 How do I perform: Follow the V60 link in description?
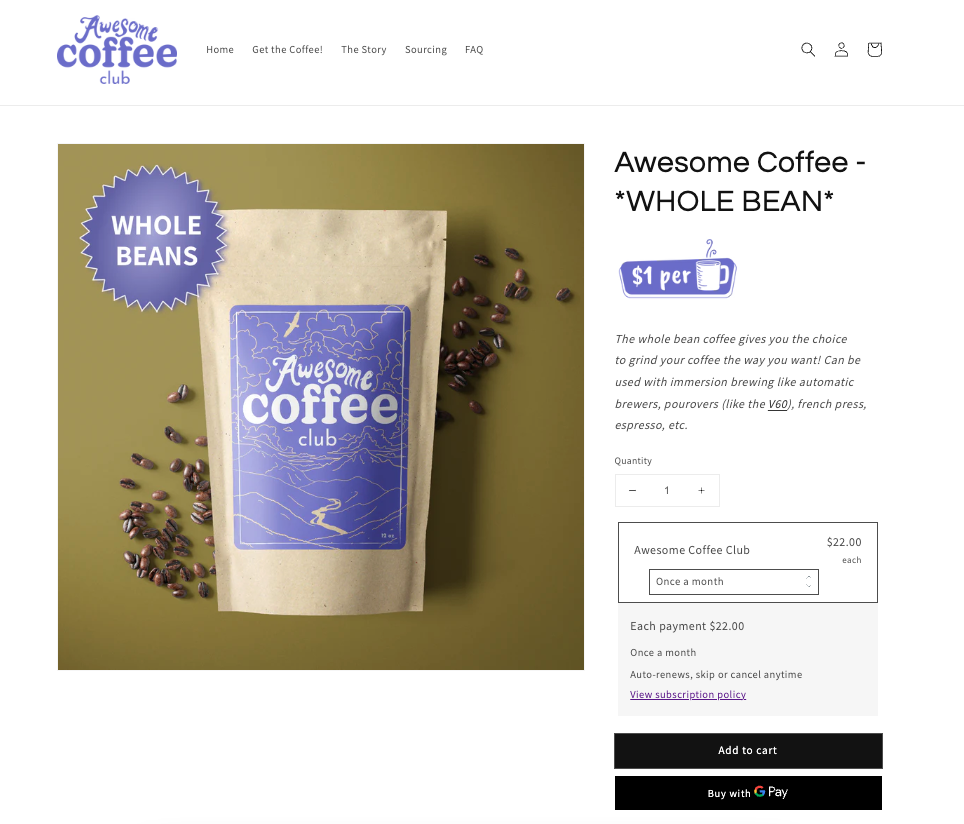click(x=778, y=404)
